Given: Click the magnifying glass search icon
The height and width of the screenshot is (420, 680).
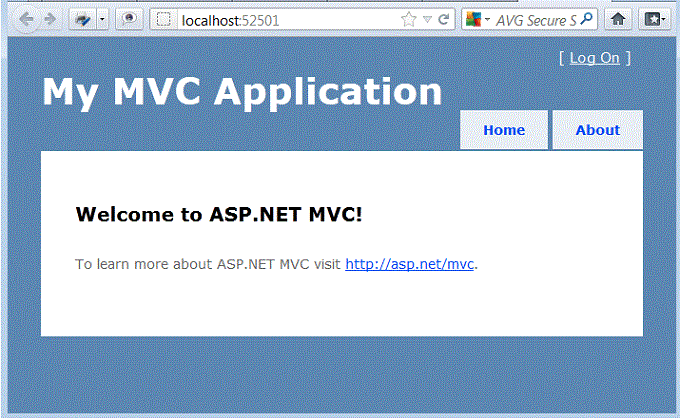Looking at the screenshot, I should [587, 19].
